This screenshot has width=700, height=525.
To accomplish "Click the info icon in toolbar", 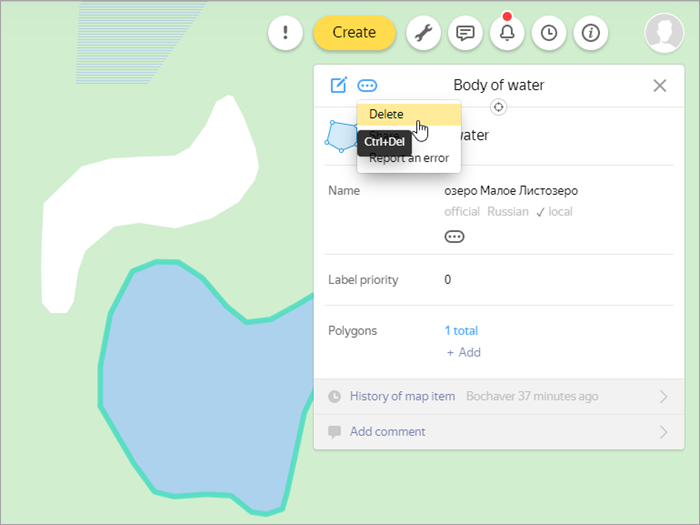I will 591,33.
